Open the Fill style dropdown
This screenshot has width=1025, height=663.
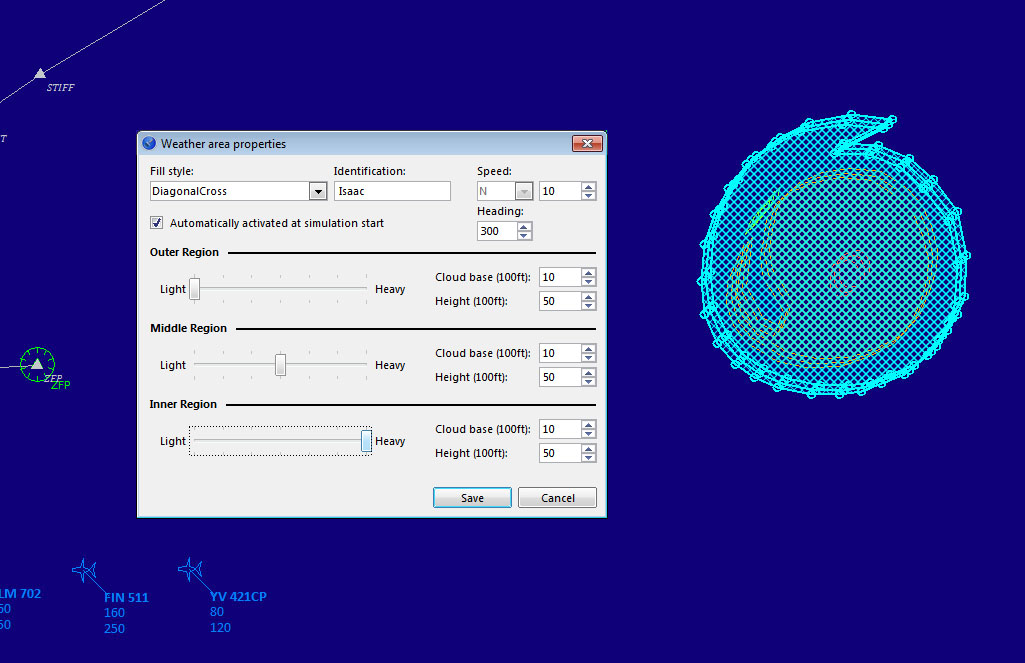[x=318, y=191]
